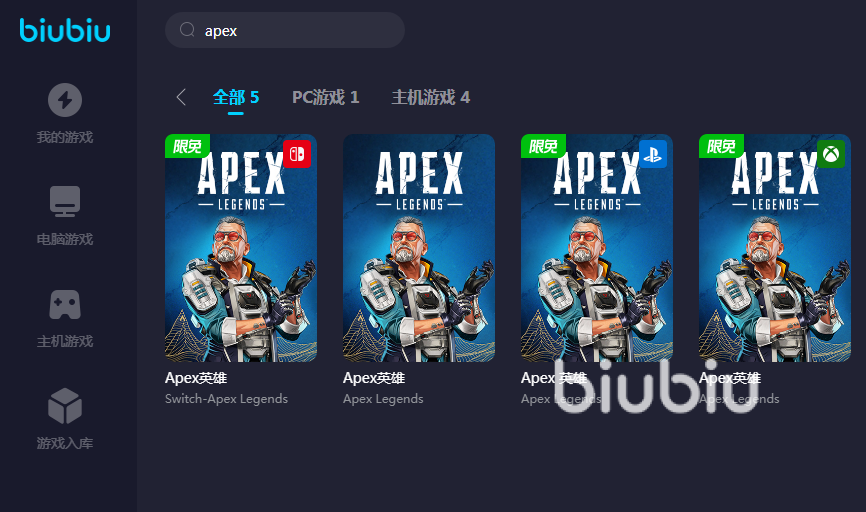Open 我的游戏 lightning icon
The height and width of the screenshot is (512, 866).
65,100
